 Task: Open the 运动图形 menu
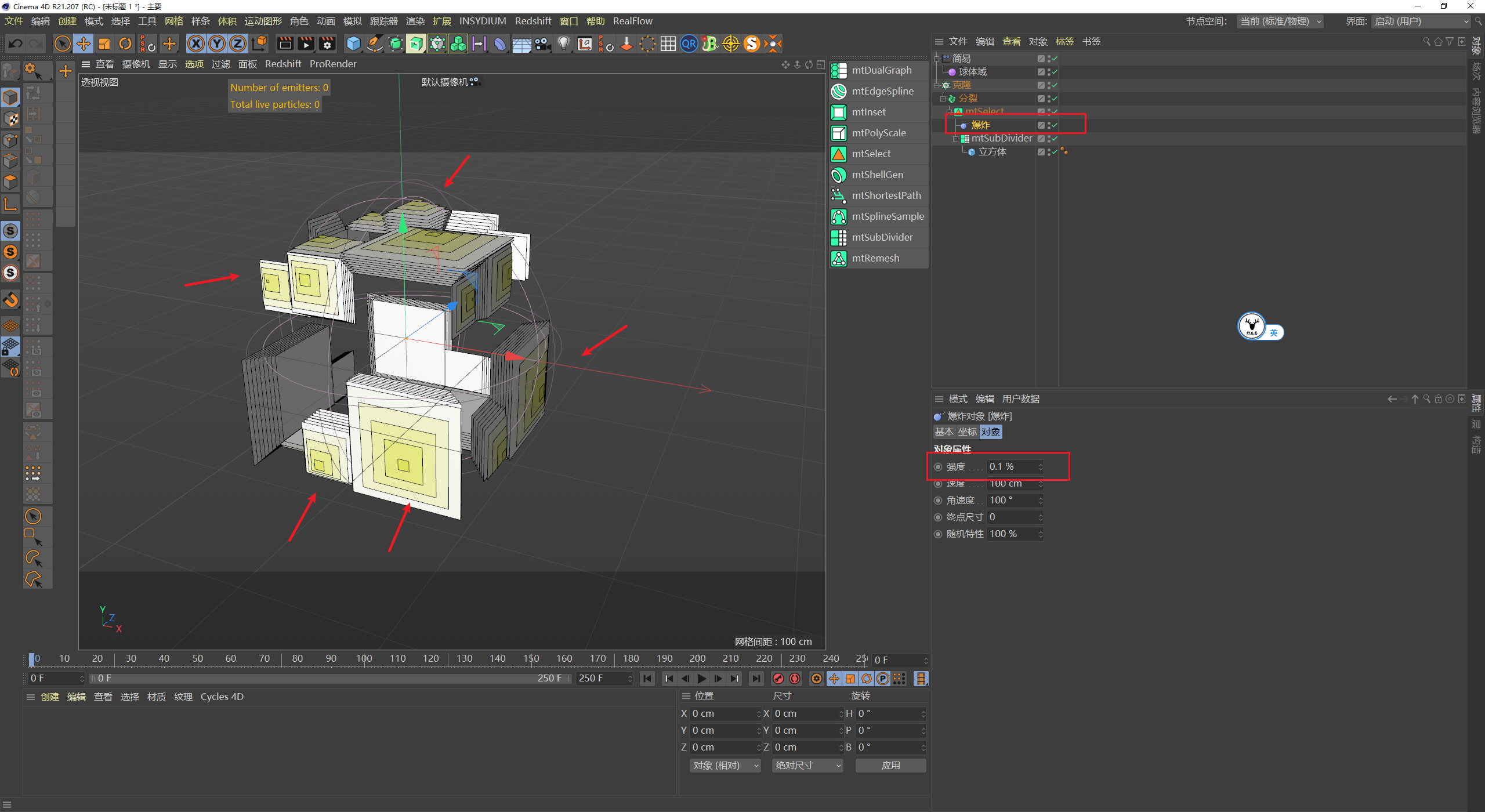tap(262, 21)
